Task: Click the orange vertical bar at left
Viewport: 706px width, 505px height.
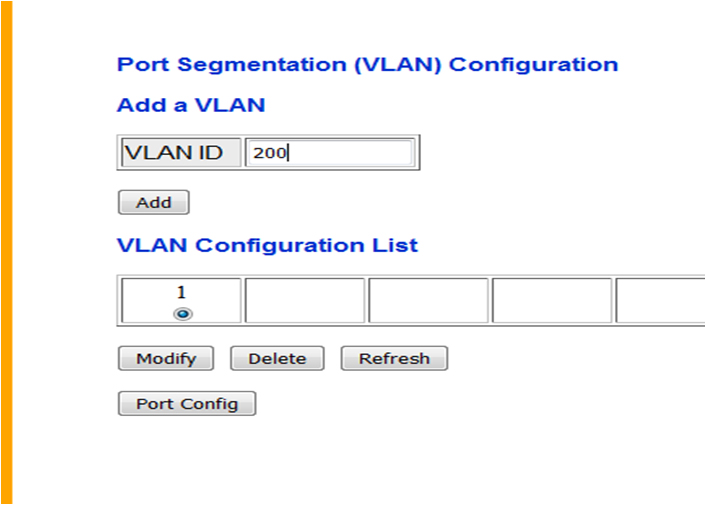Action: click(x=7, y=250)
